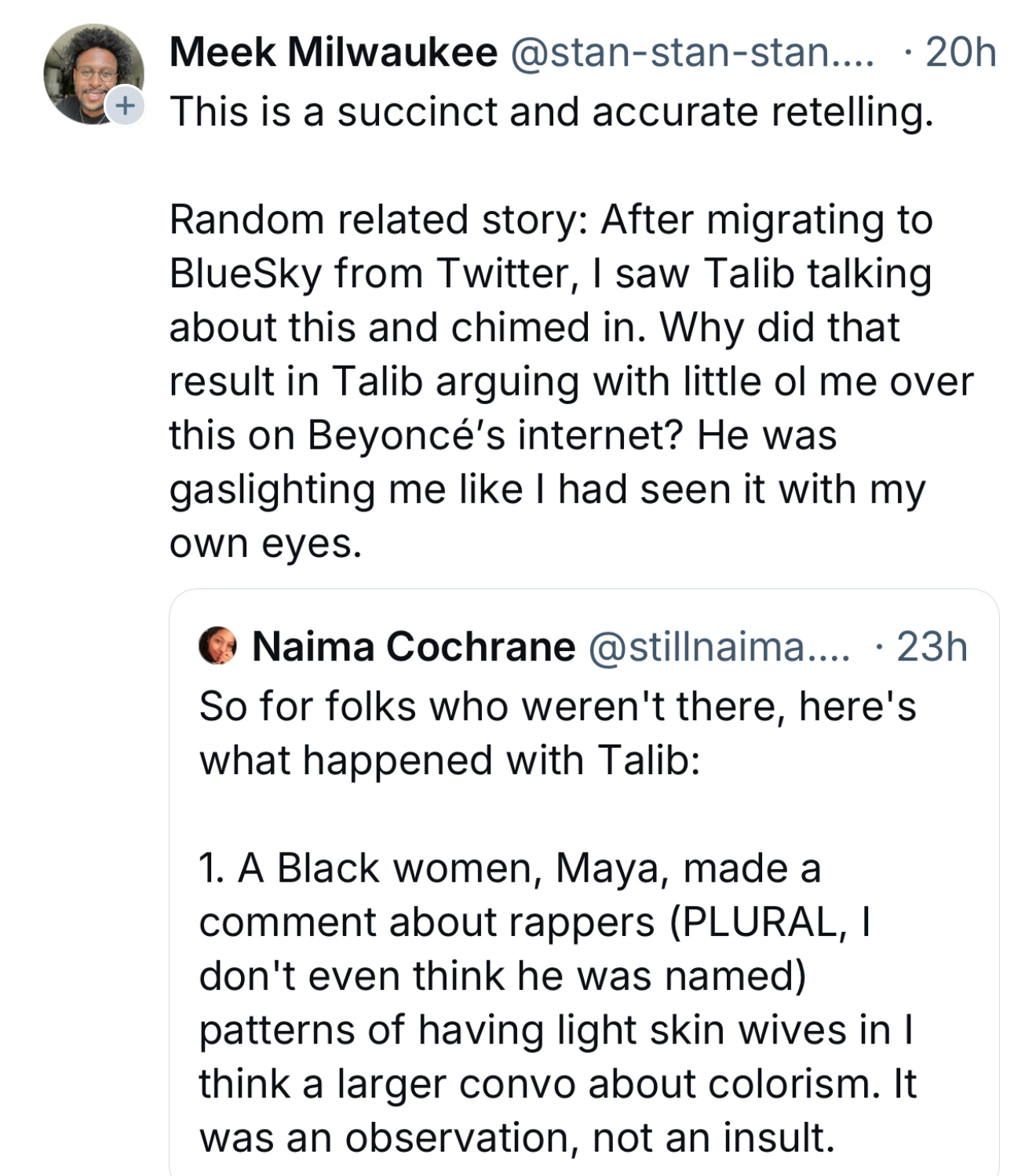Click the word "BlueSky" in the post

tap(246, 274)
